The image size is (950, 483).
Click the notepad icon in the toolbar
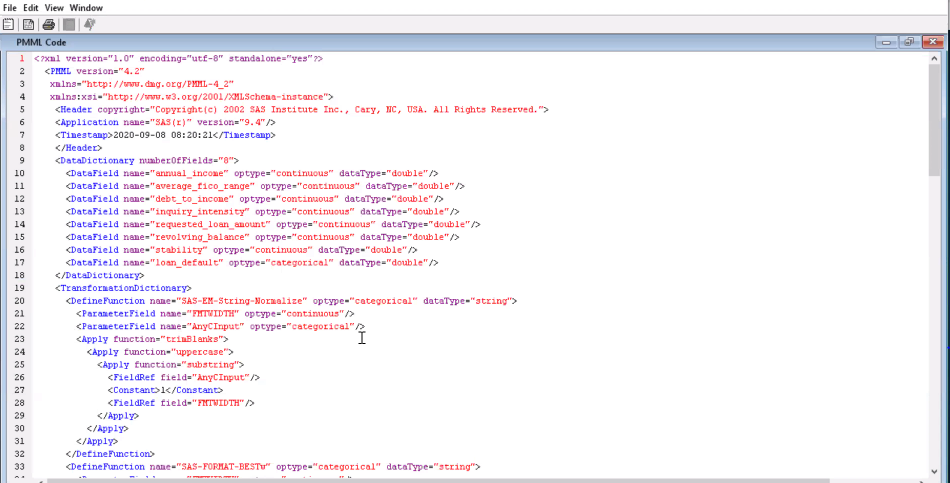tap(8, 24)
